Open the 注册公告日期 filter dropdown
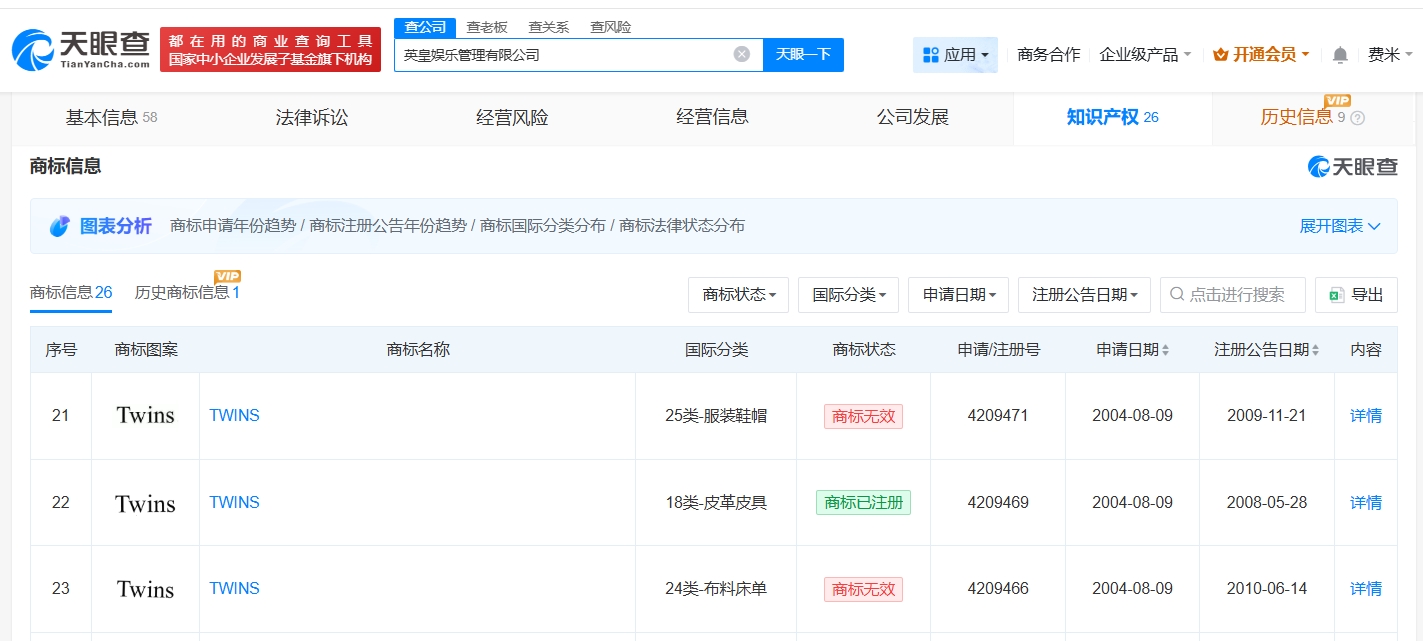Image resolution: width=1423 pixels, height=641 pixels. [x=1085, y=295]
